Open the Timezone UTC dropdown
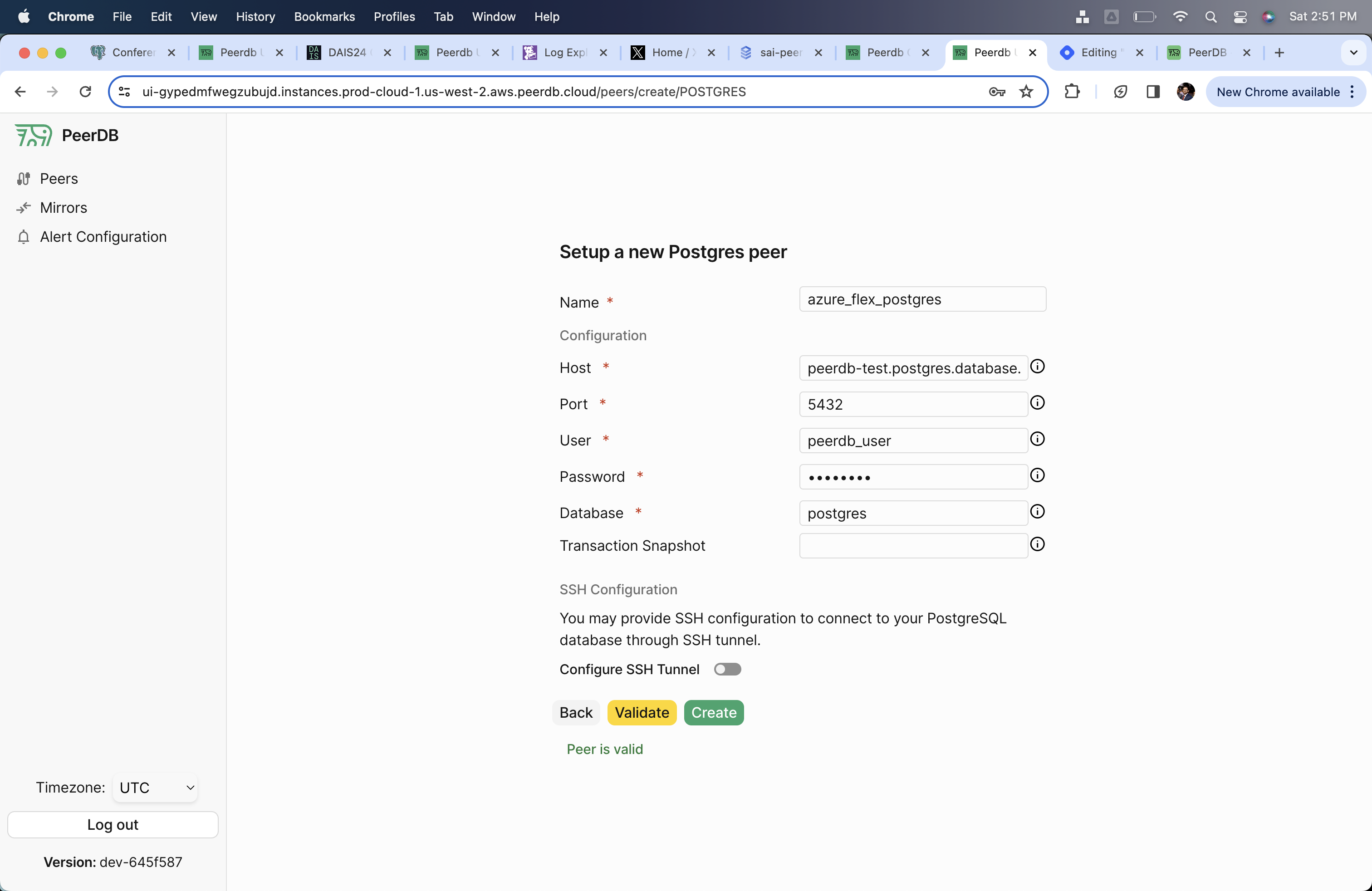 click(x=155, y=787)
